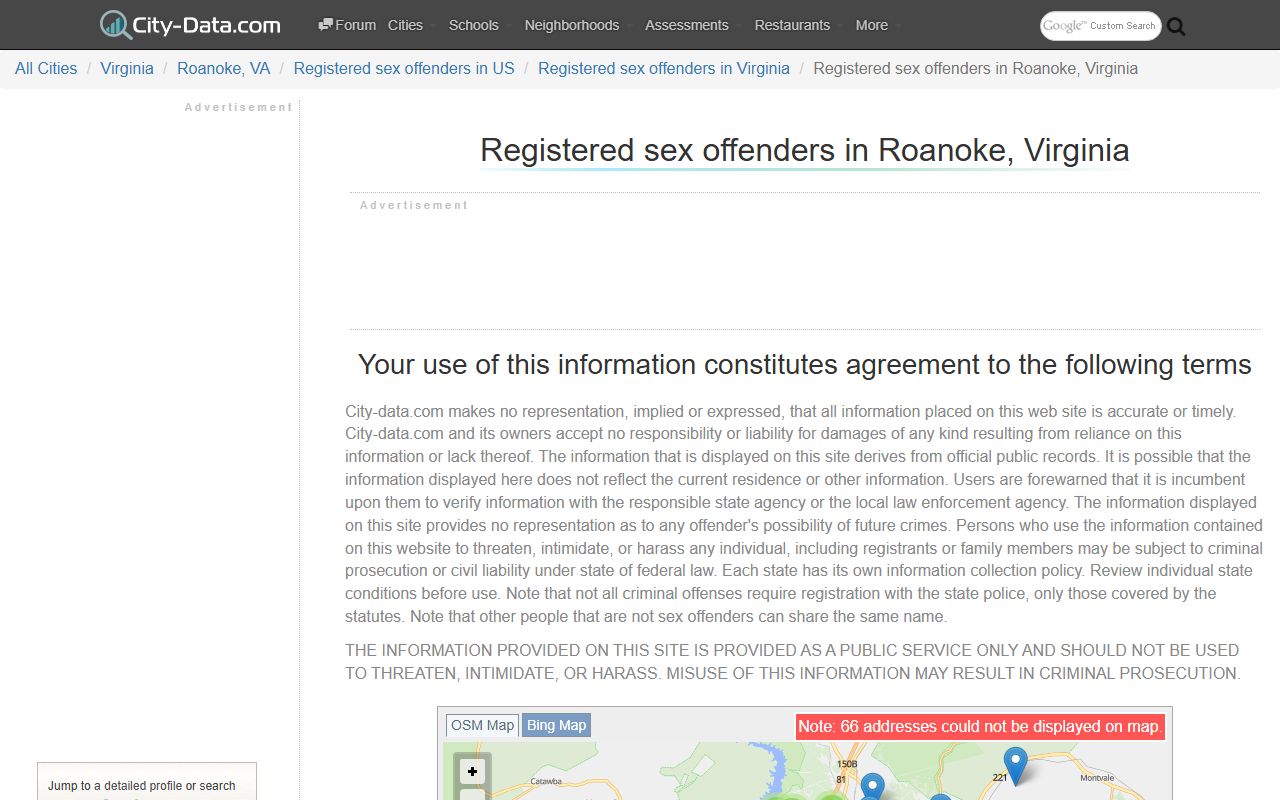Open the Roanoke, VA breadcrumb link
The image size is (1280, 800).
pyautogui.click(x=224, y=68)
